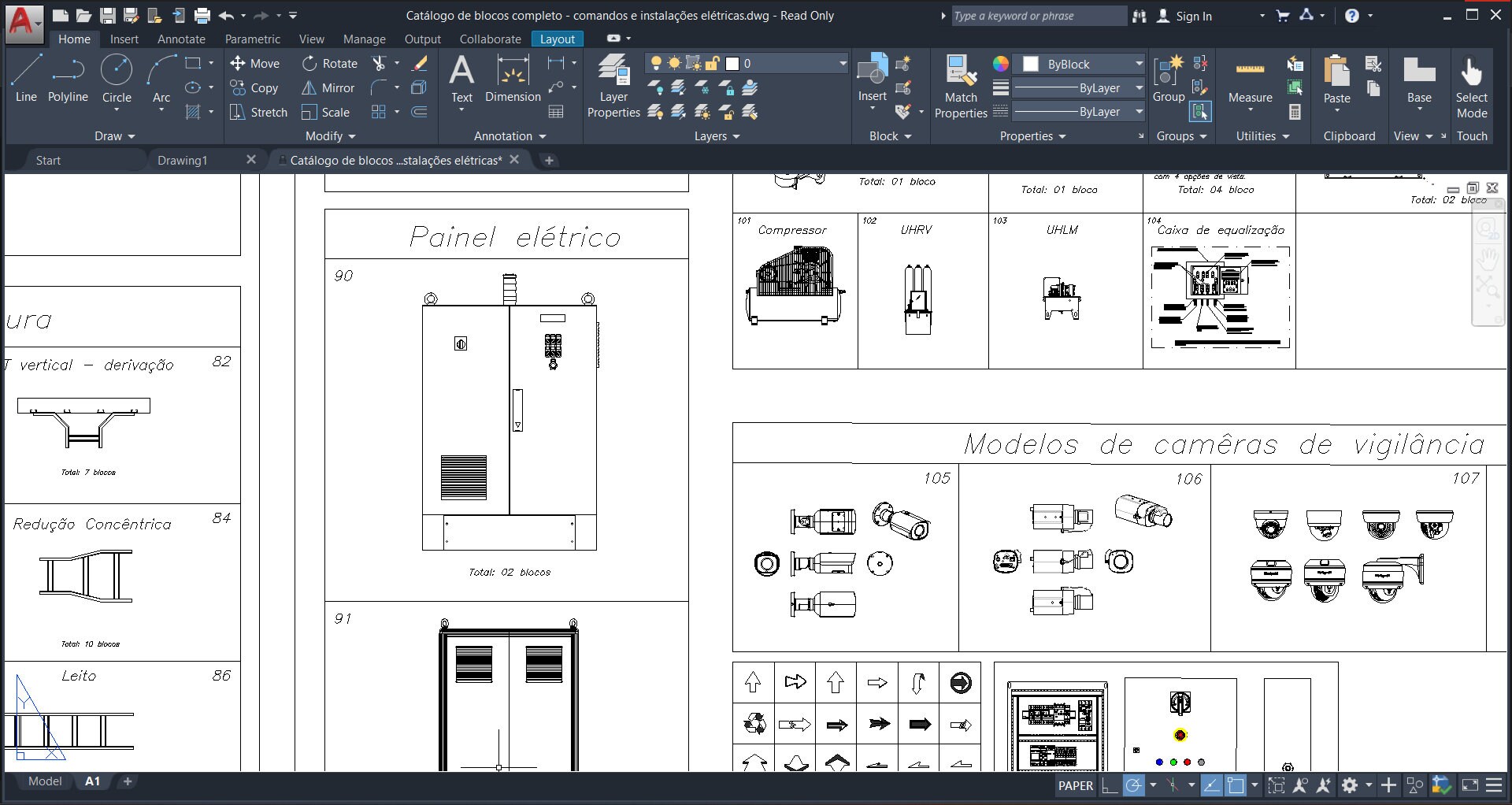Activate the Circle tool

coord(117,76)
